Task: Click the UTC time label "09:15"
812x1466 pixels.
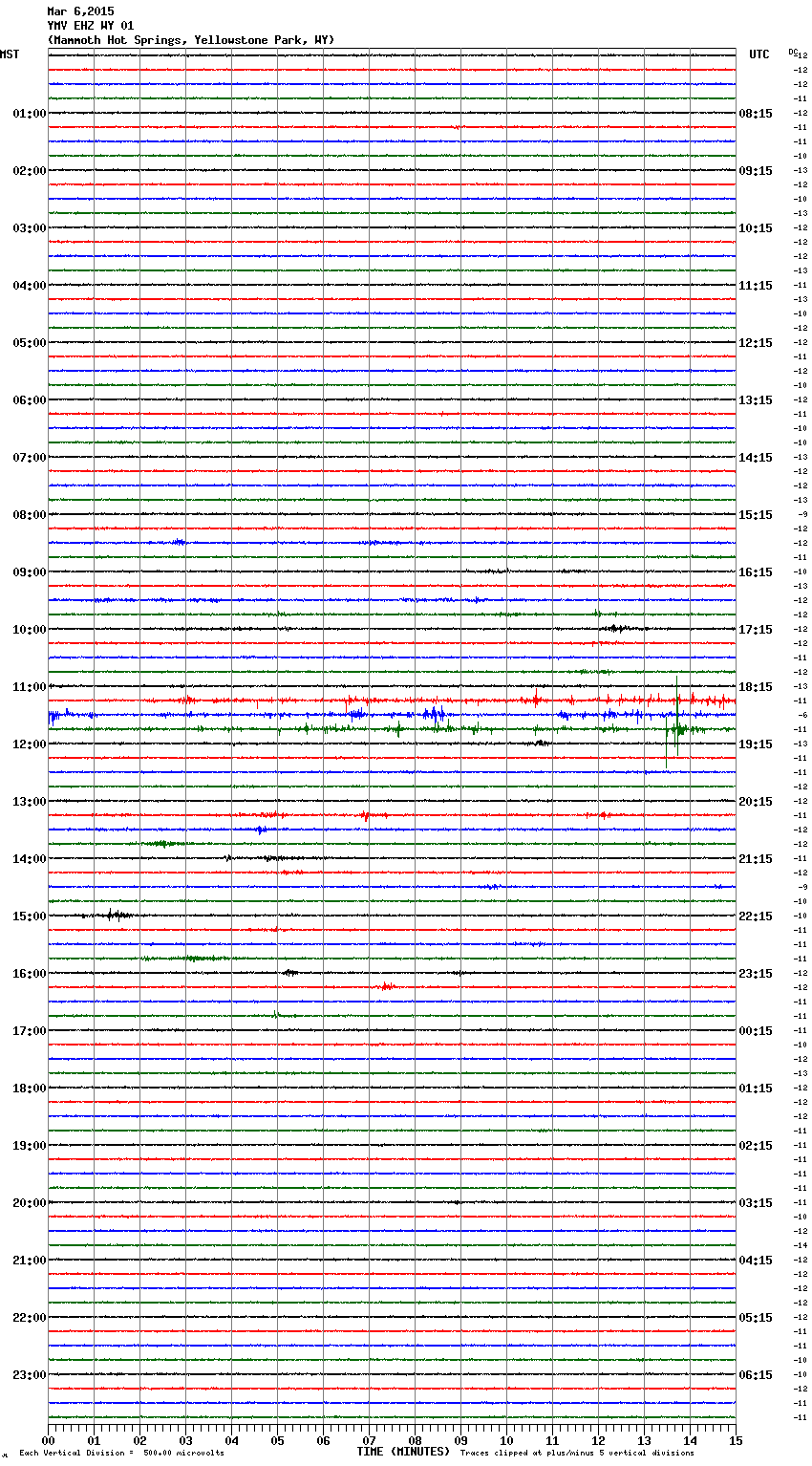Action: (x=756, y=171)
